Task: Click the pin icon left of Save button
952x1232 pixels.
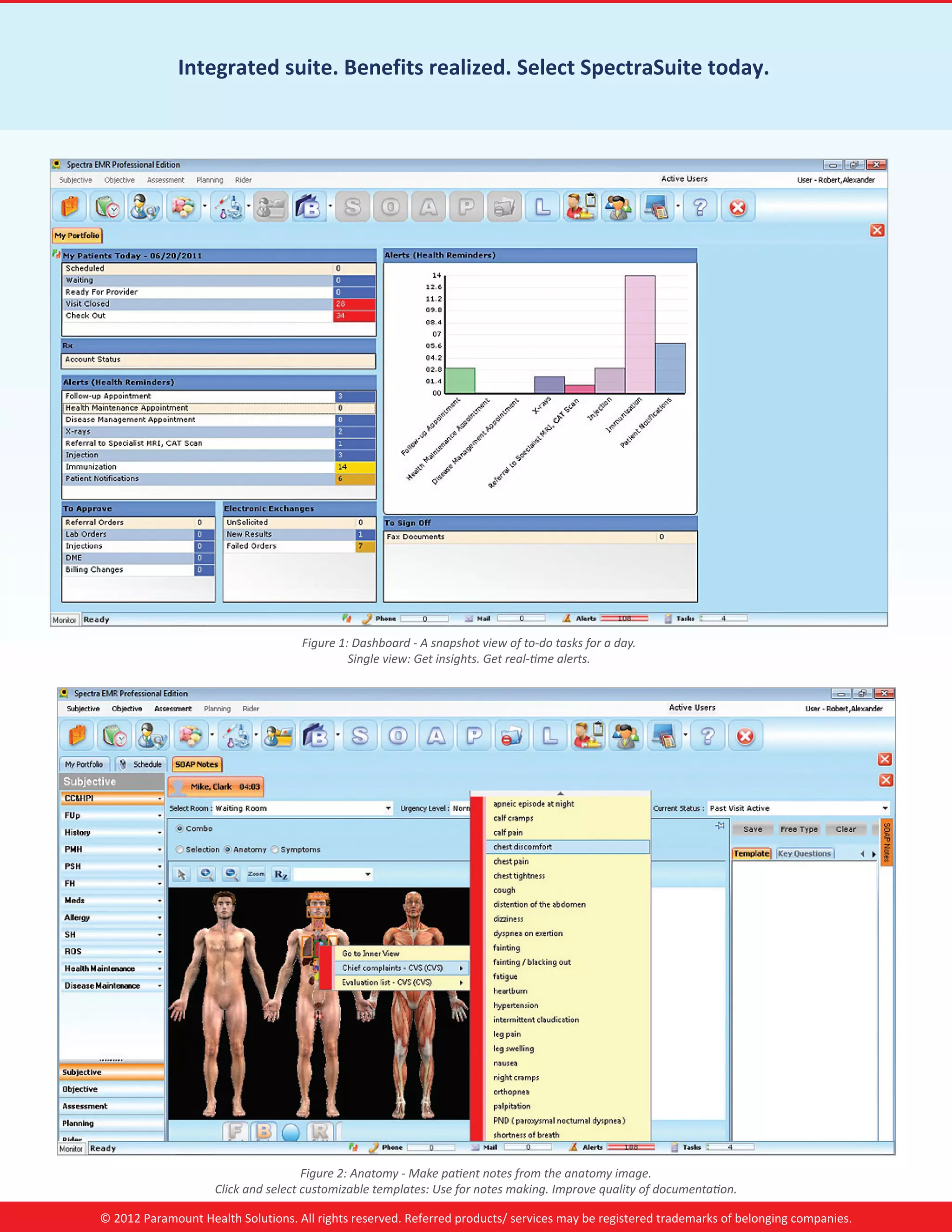Action: pyautogui.click(x=720, y=826)
